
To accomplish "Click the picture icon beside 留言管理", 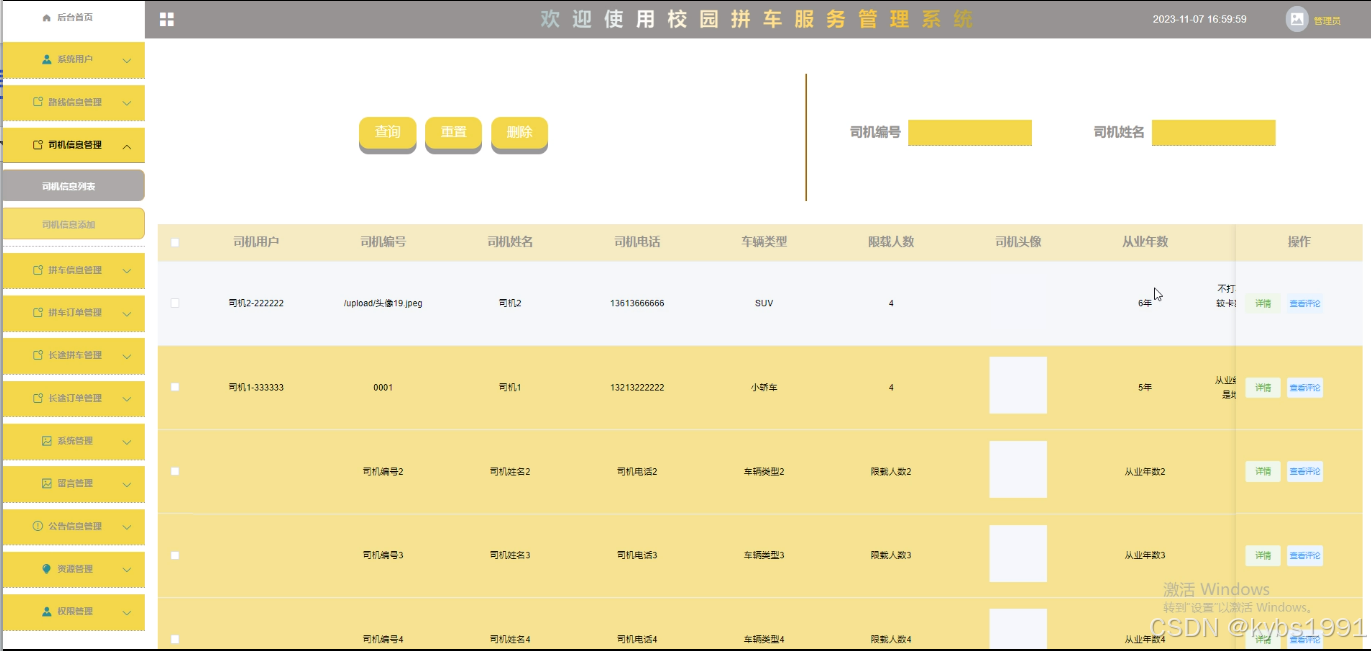I will (x=47, y=483).
